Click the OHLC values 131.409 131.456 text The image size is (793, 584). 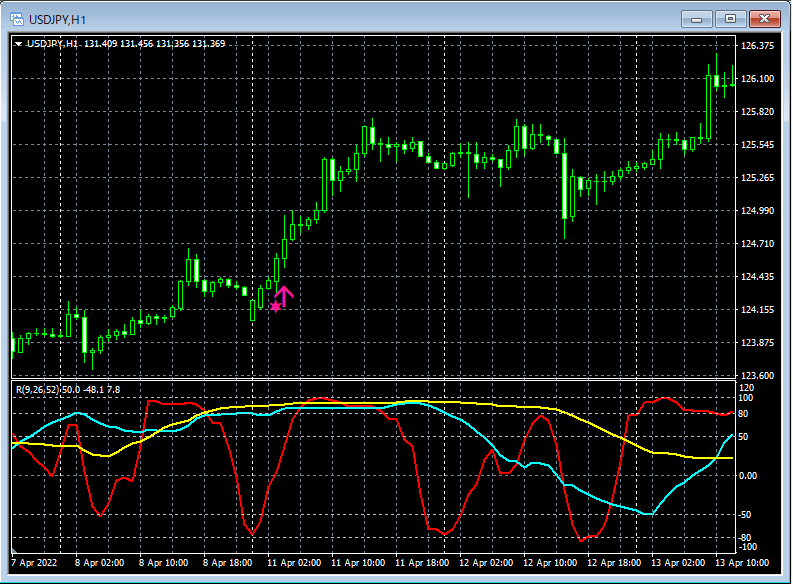pyautogui.click(x=118, y=44)
